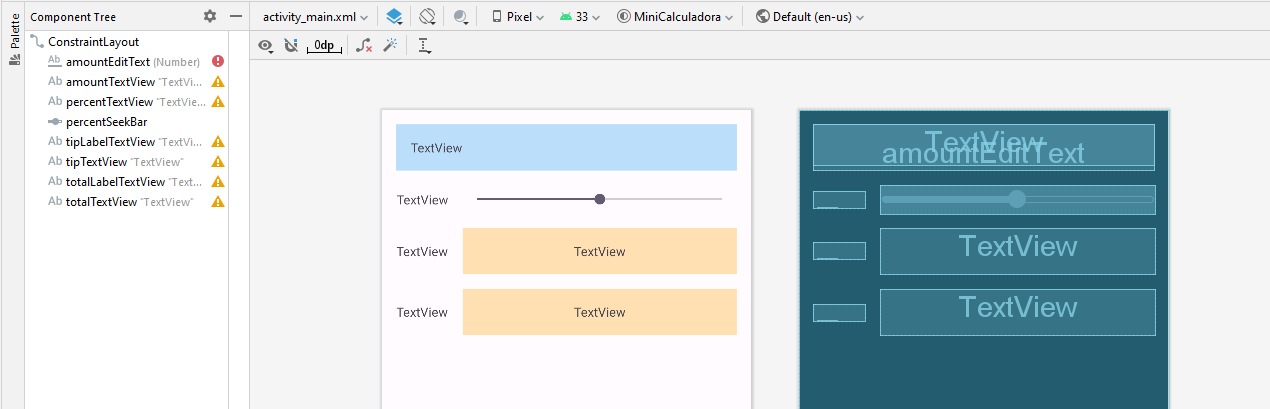Click the seek bar thumb in design preview
This screenshot has width=1270, height=409.
600,199
